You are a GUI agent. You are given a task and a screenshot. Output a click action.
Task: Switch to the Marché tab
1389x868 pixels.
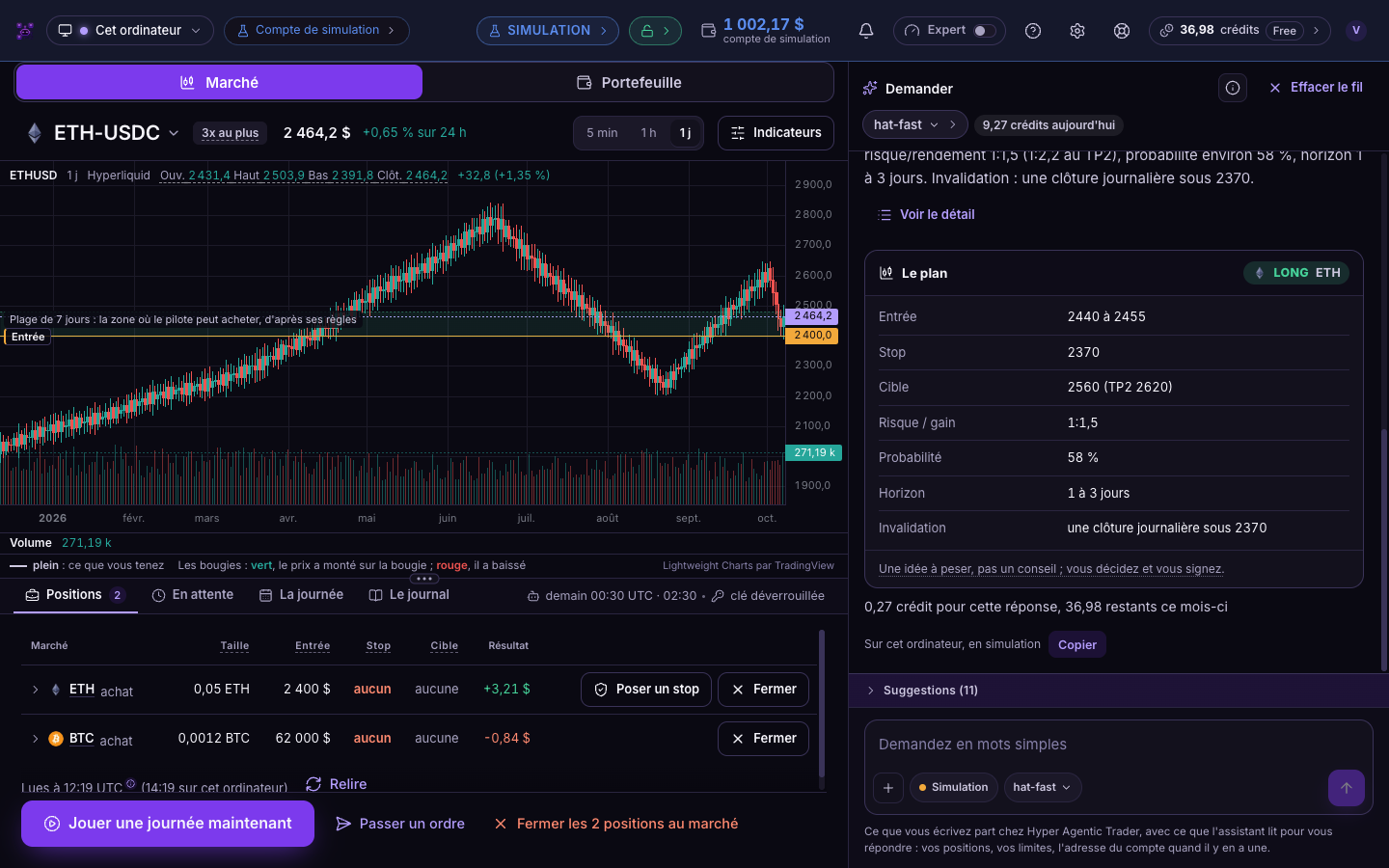point(219,83)
